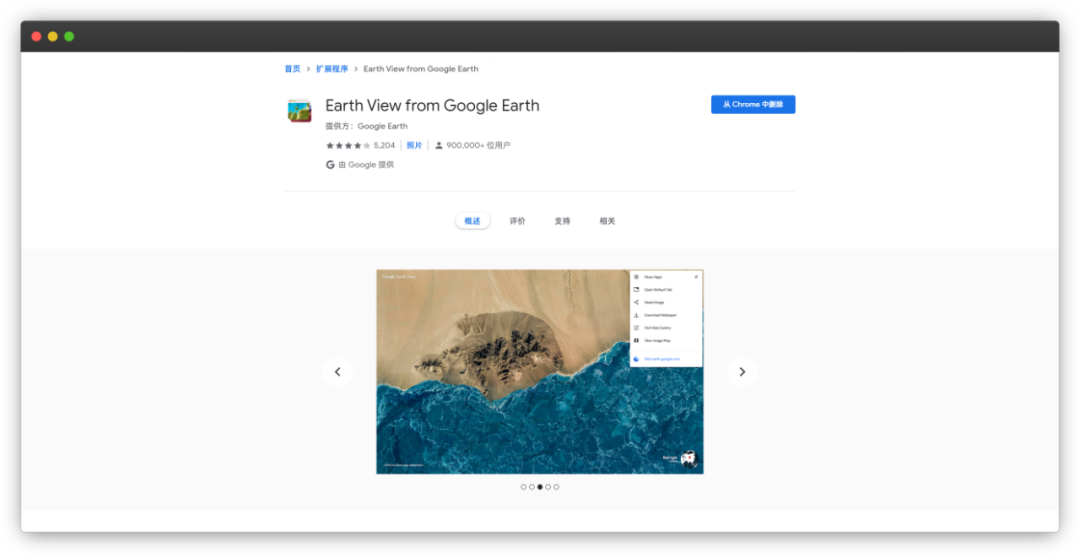The width and height of the screenshot is (1080, 553).
Task: Click the Earth View extension logo icon
Action: tap(300, 110)
